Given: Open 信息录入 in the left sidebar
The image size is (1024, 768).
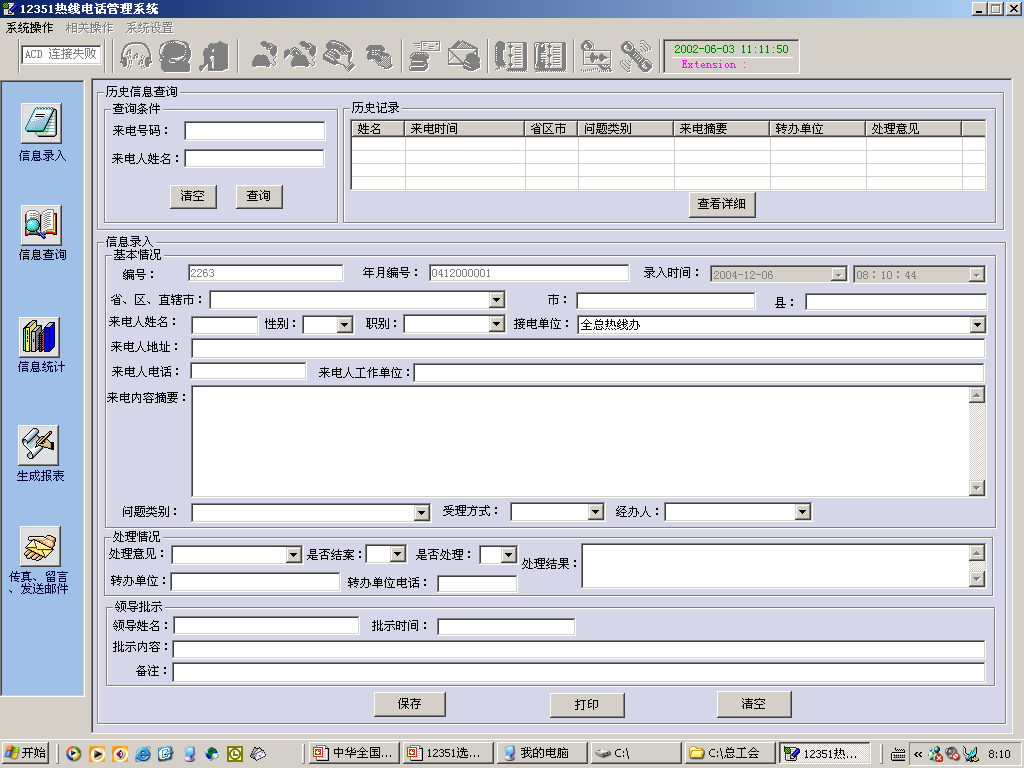Looking at the screenshot, I should [x=42, y=124].
